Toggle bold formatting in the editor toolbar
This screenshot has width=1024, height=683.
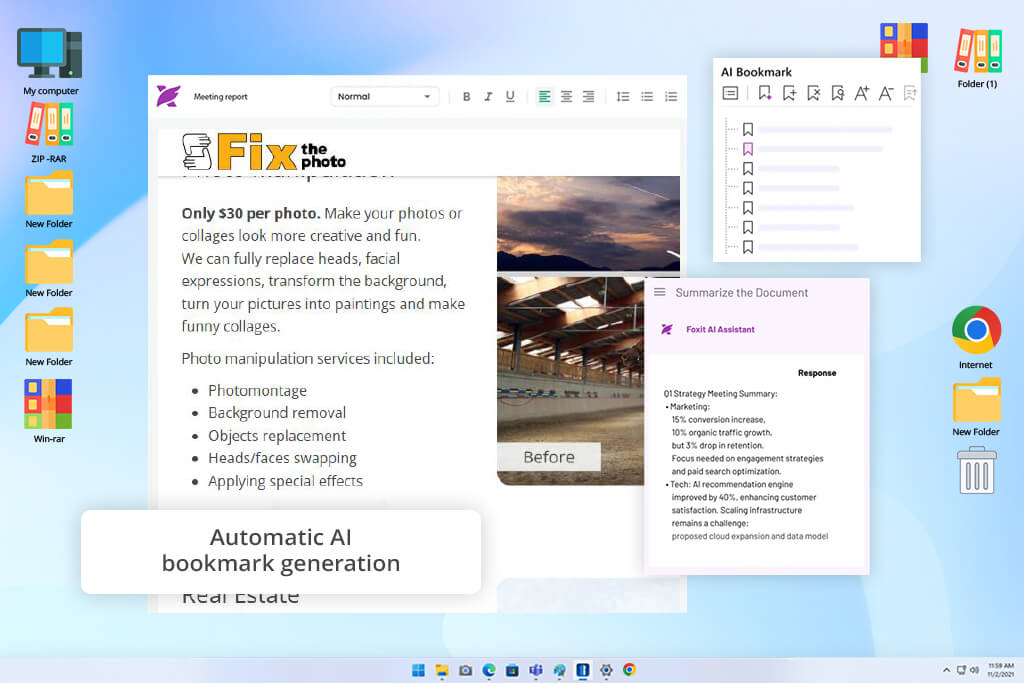(466, 97)
